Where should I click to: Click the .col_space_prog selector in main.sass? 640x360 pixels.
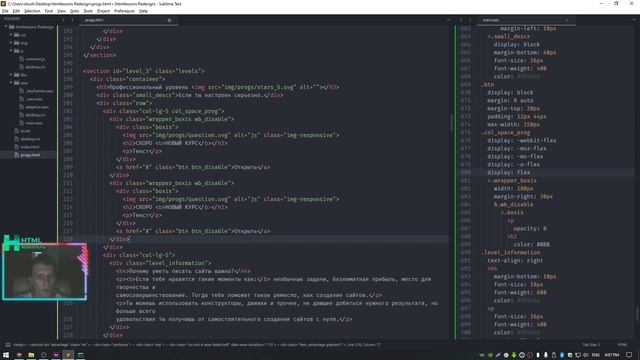(505, 133)
